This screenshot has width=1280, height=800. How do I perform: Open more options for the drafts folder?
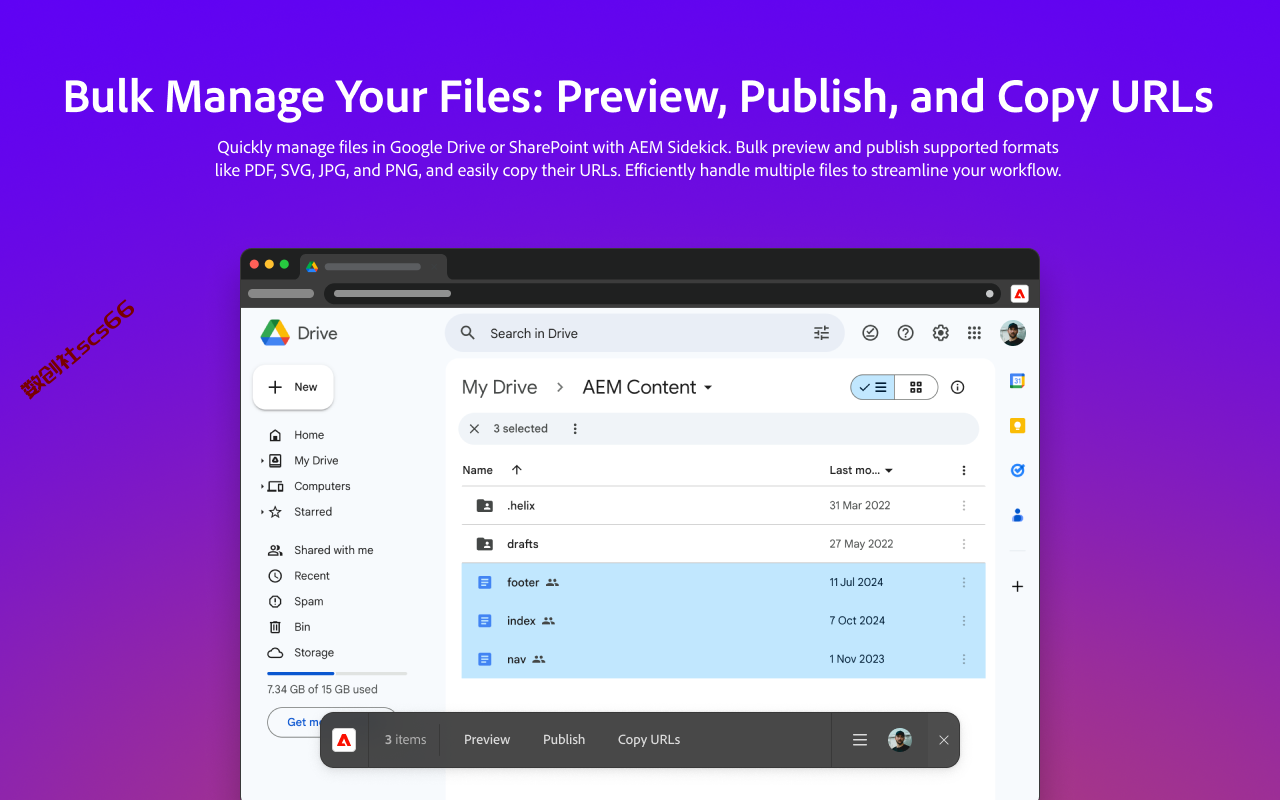pos(964,544)
